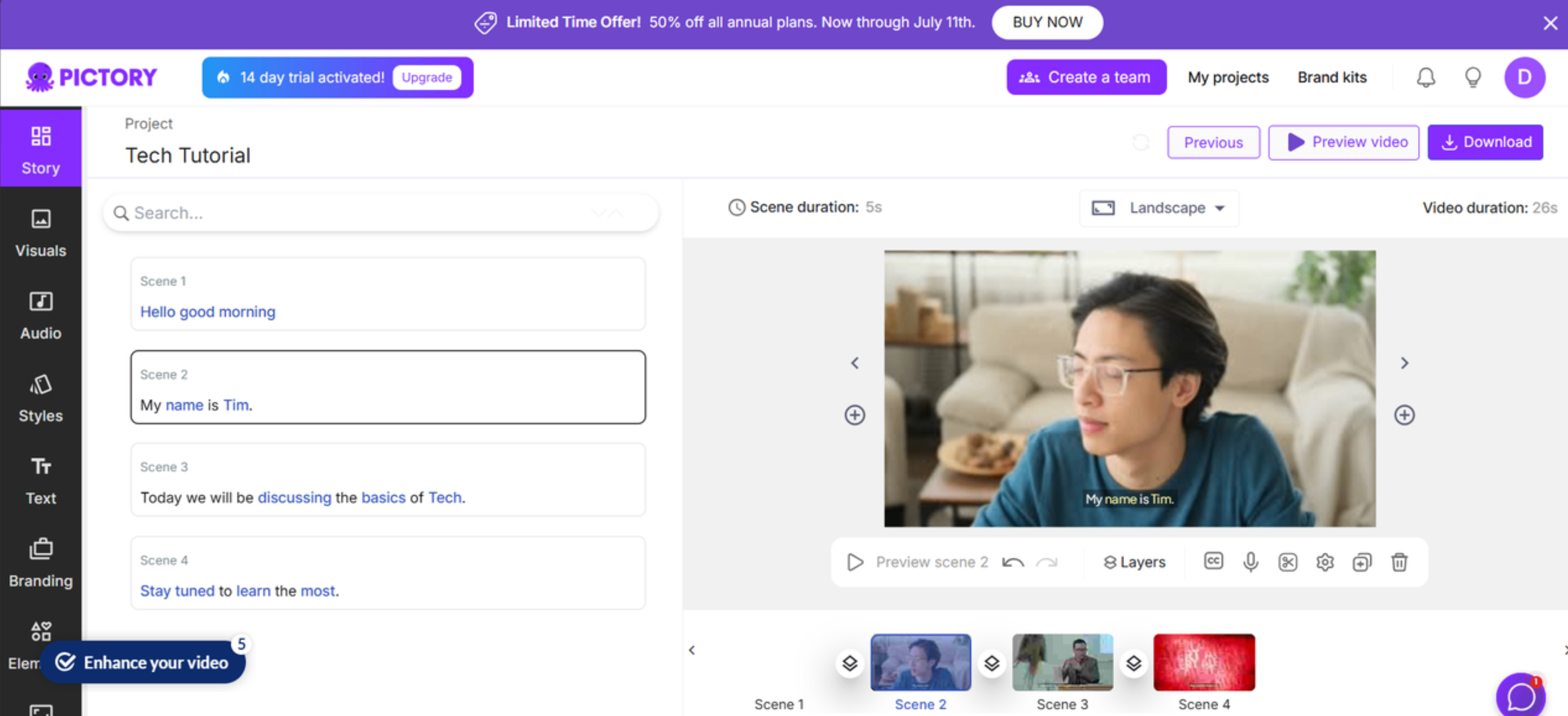1568x716 pixels.
Task: Open the Landscape aspect ratio dropdown
Action: (x=1159, y=208)
